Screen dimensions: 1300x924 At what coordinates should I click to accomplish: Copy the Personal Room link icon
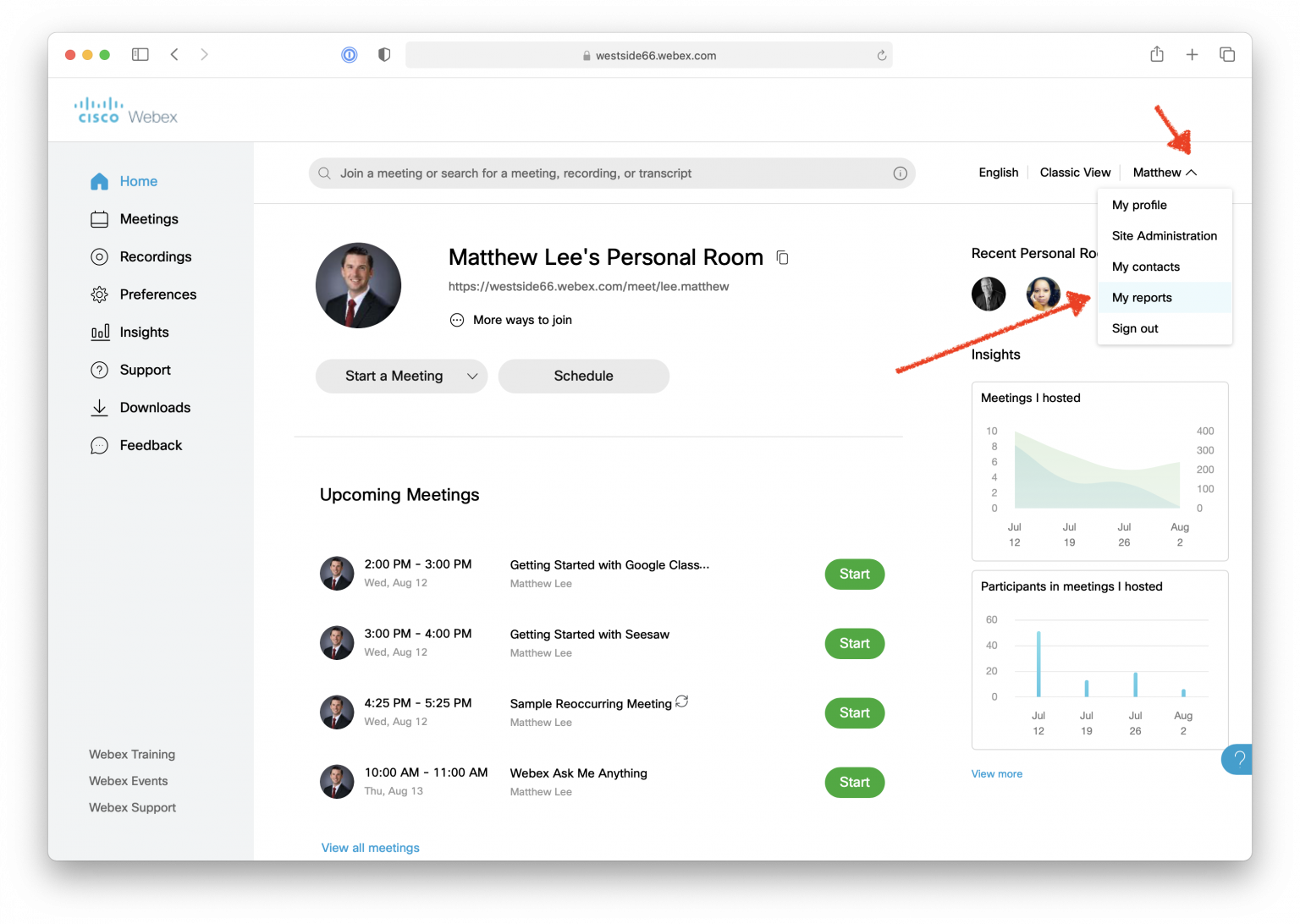782,257
